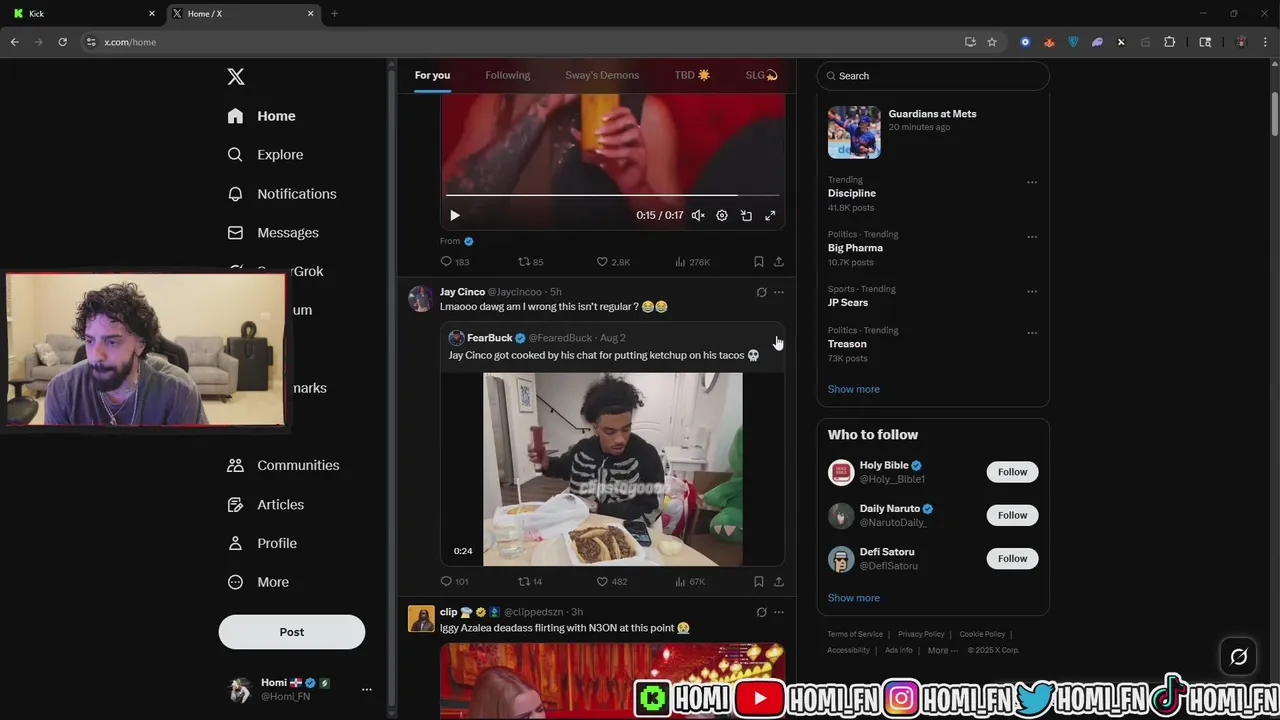The width and height of the screenshot is (1280, 720).
Task: Show more trending topics
Action: [x=853, y=389]
